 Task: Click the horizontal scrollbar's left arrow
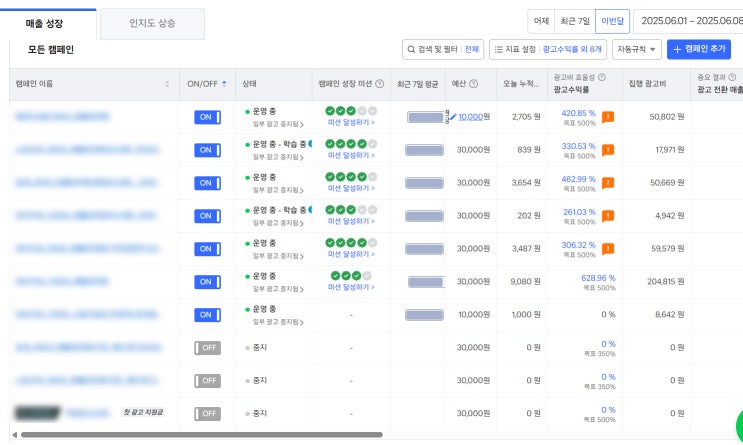point(15,435)
